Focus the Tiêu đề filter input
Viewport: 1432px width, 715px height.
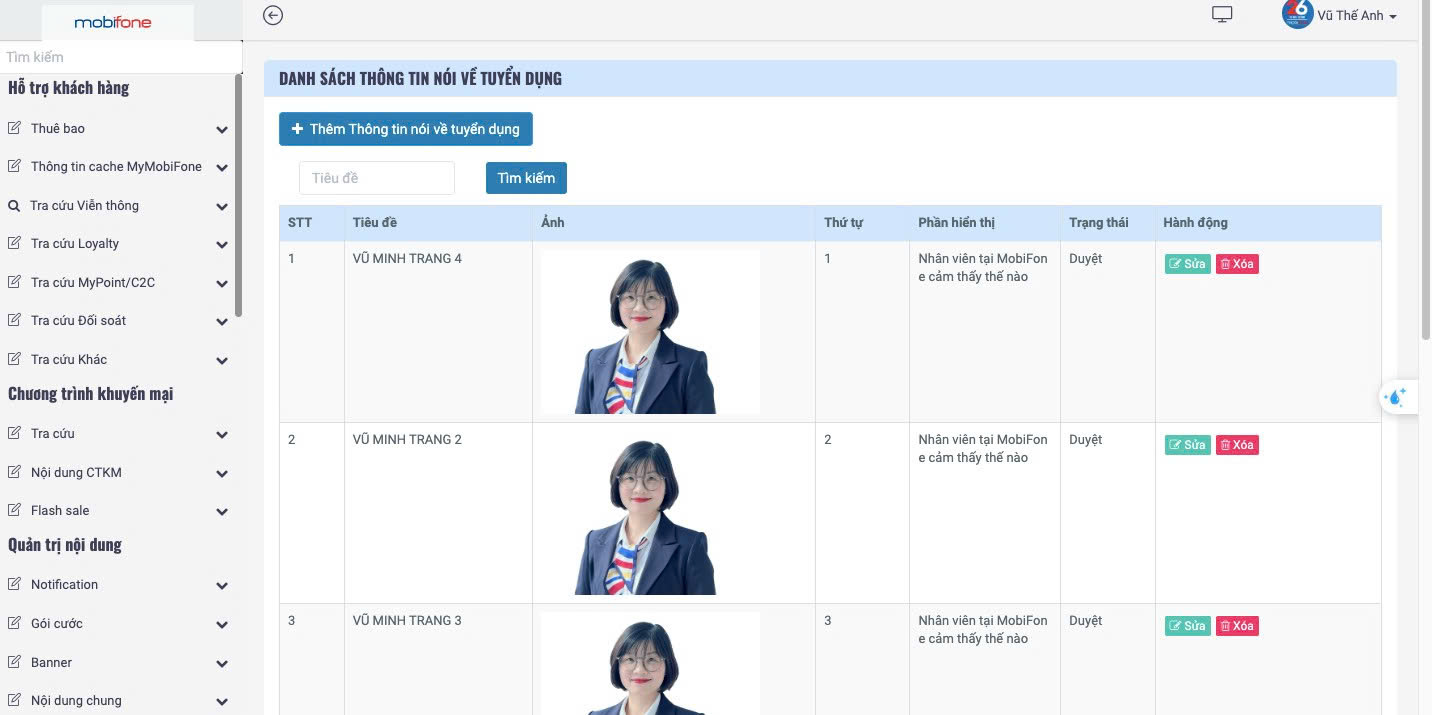tap(377, 178)
